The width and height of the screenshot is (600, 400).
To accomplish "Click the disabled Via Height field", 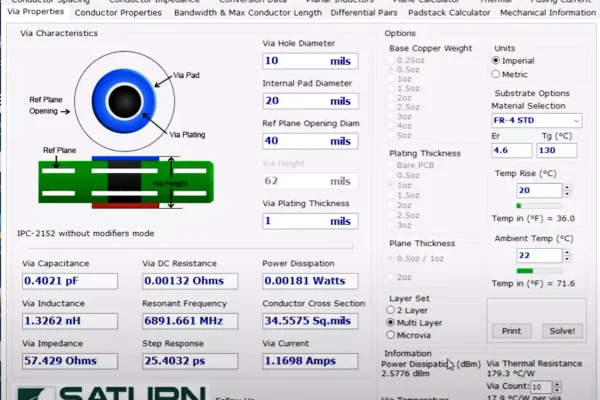I will (x=310, y=181).
